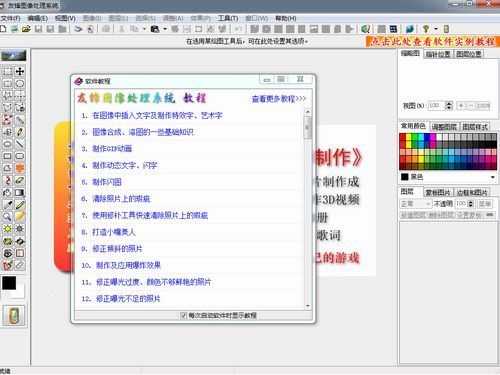Viewport: 500px width, 375px height.
Task: Click the tutorial list scrollbar up arrow
Action: click(x=308, y=112)
